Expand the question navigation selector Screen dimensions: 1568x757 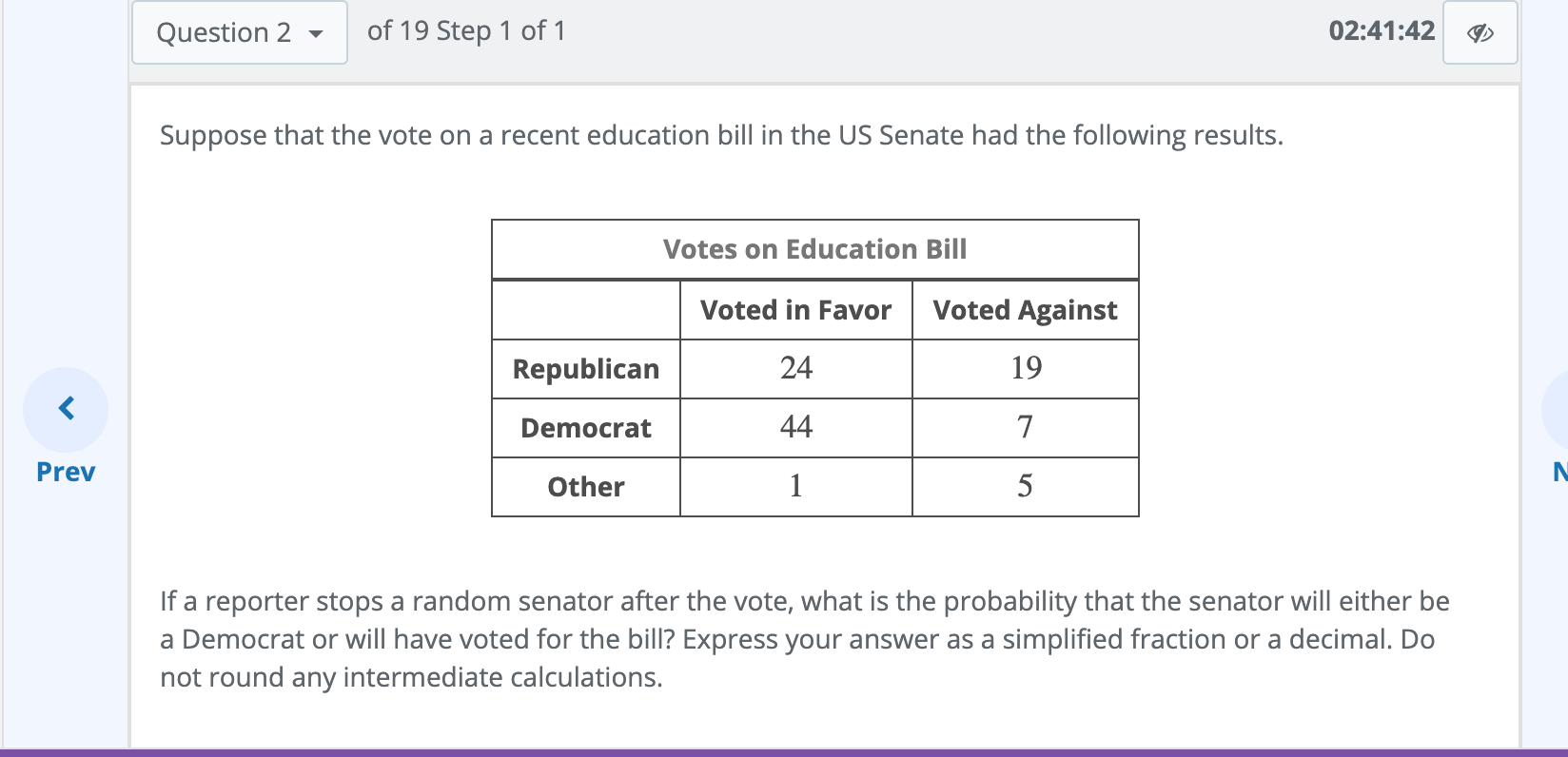pyautogui.click(x=239, y=31)
